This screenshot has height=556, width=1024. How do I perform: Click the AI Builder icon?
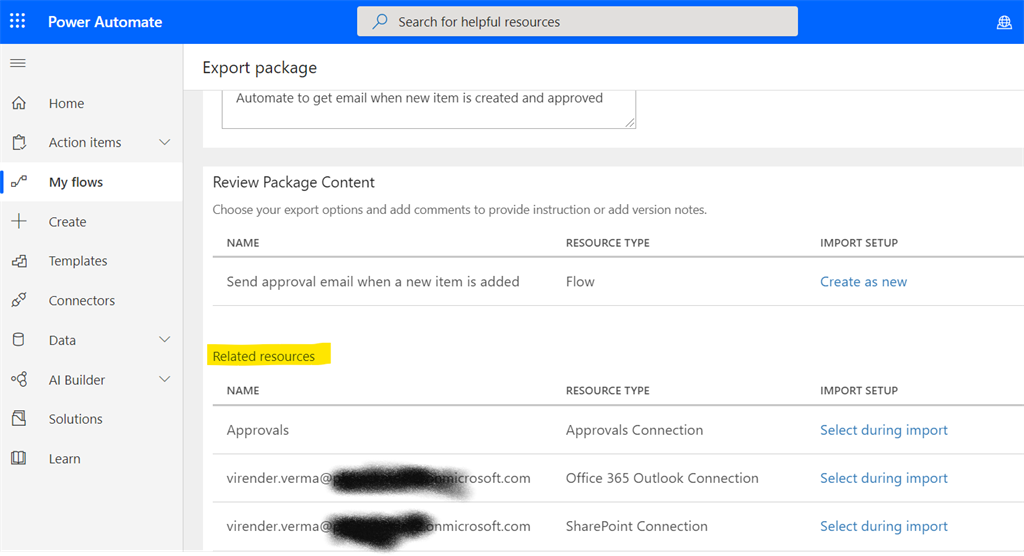(x=19, y=380)
